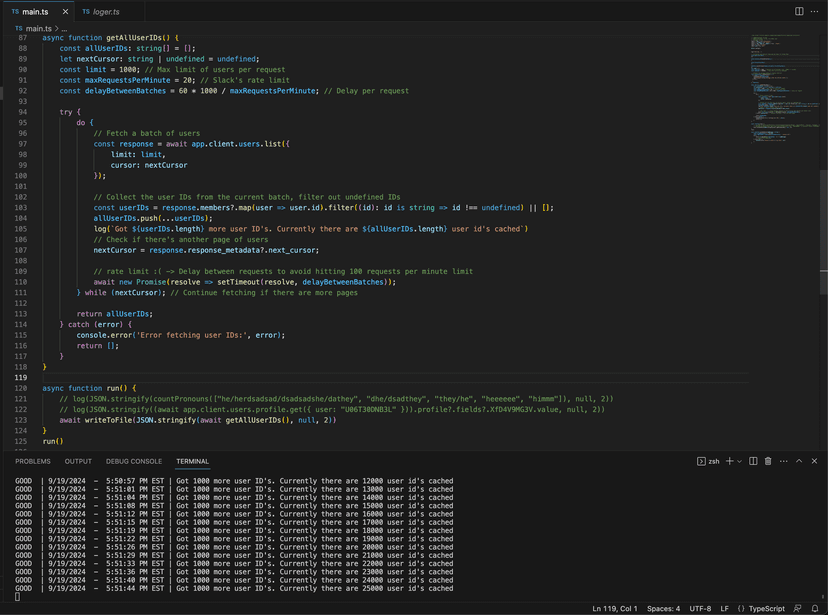Viewport: 828px width, 615px height.
Task: Maximize panel size with chevron up
Action: (x=799, y=461)
